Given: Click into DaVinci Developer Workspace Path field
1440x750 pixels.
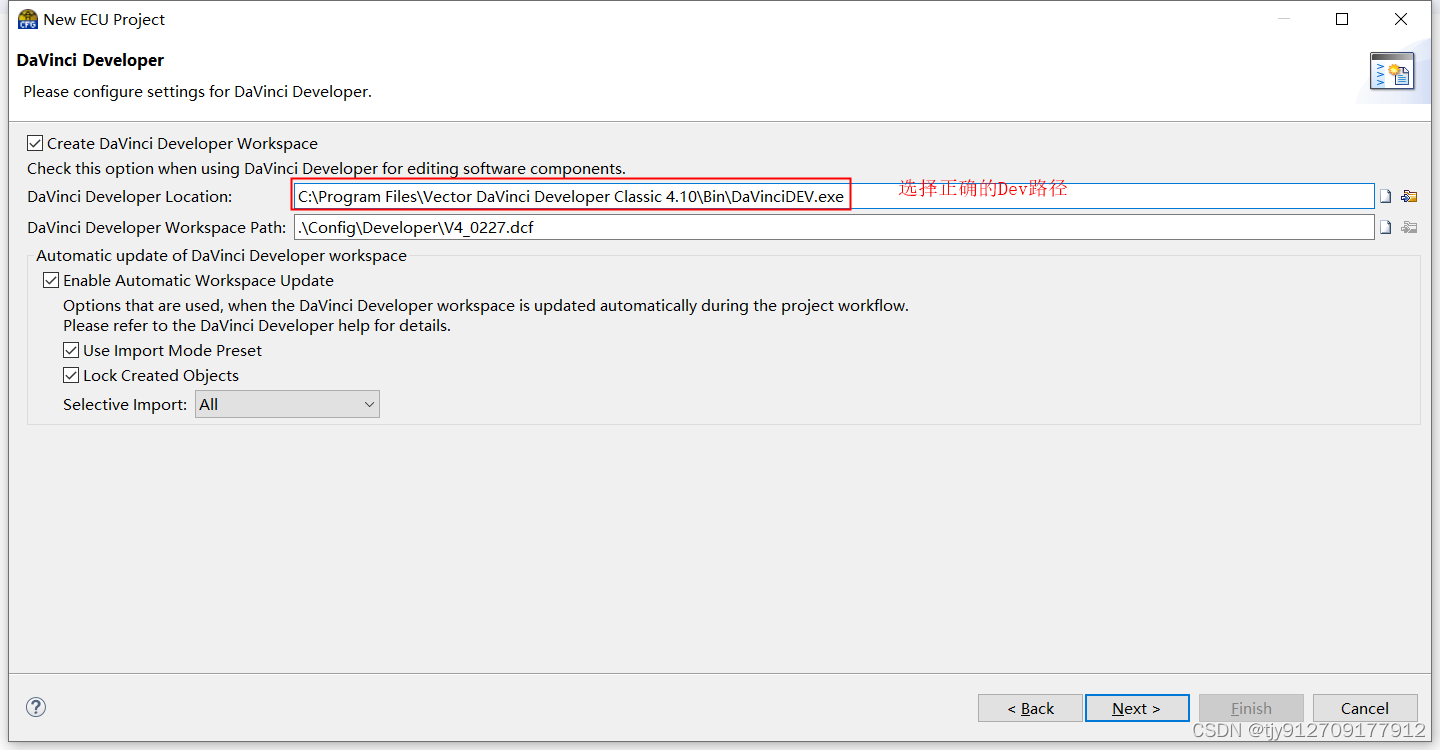Looking at the screenshot, I should pos(834,228).
